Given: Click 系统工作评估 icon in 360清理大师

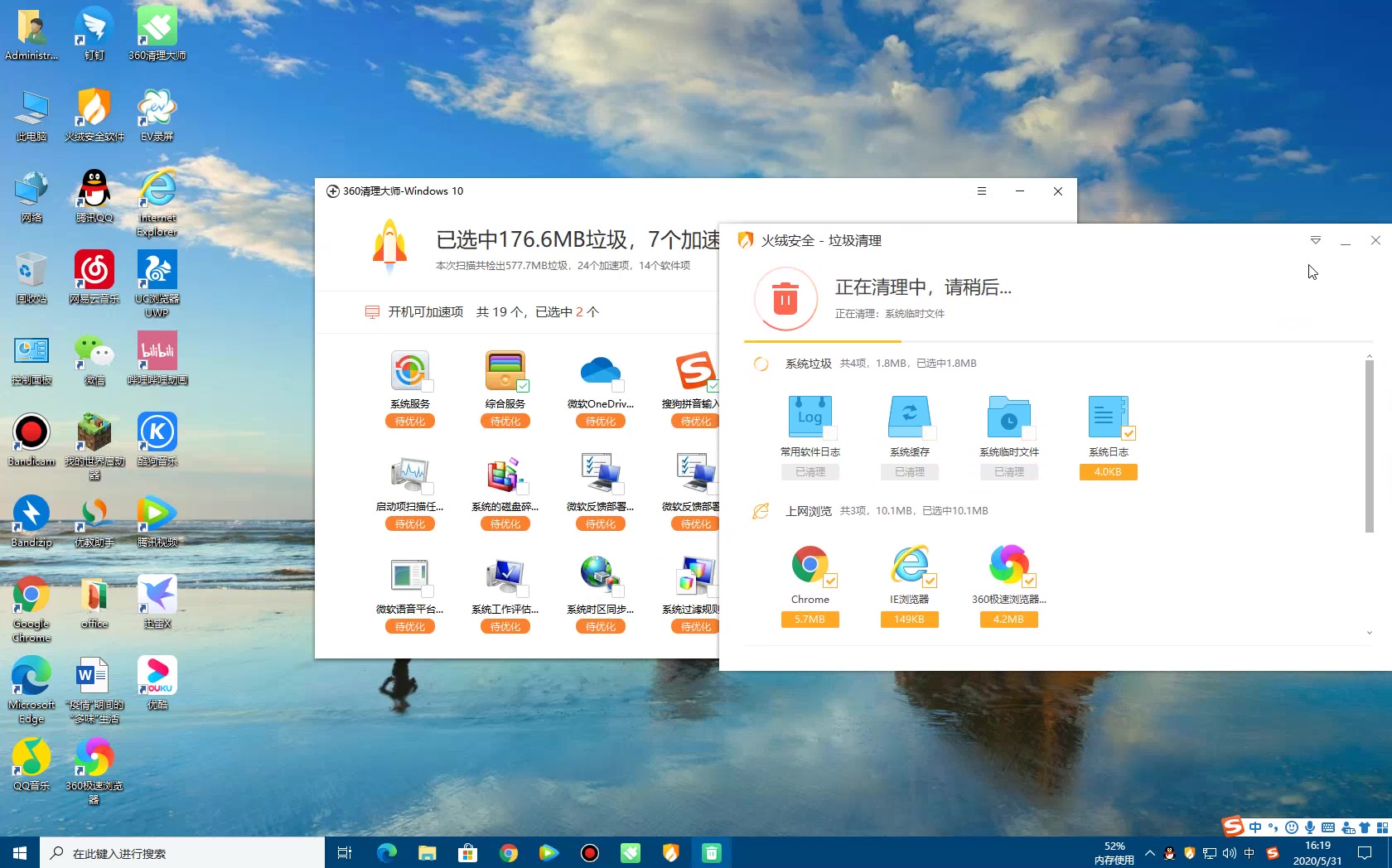Looking at the screenshot, I should pos(505,576).
